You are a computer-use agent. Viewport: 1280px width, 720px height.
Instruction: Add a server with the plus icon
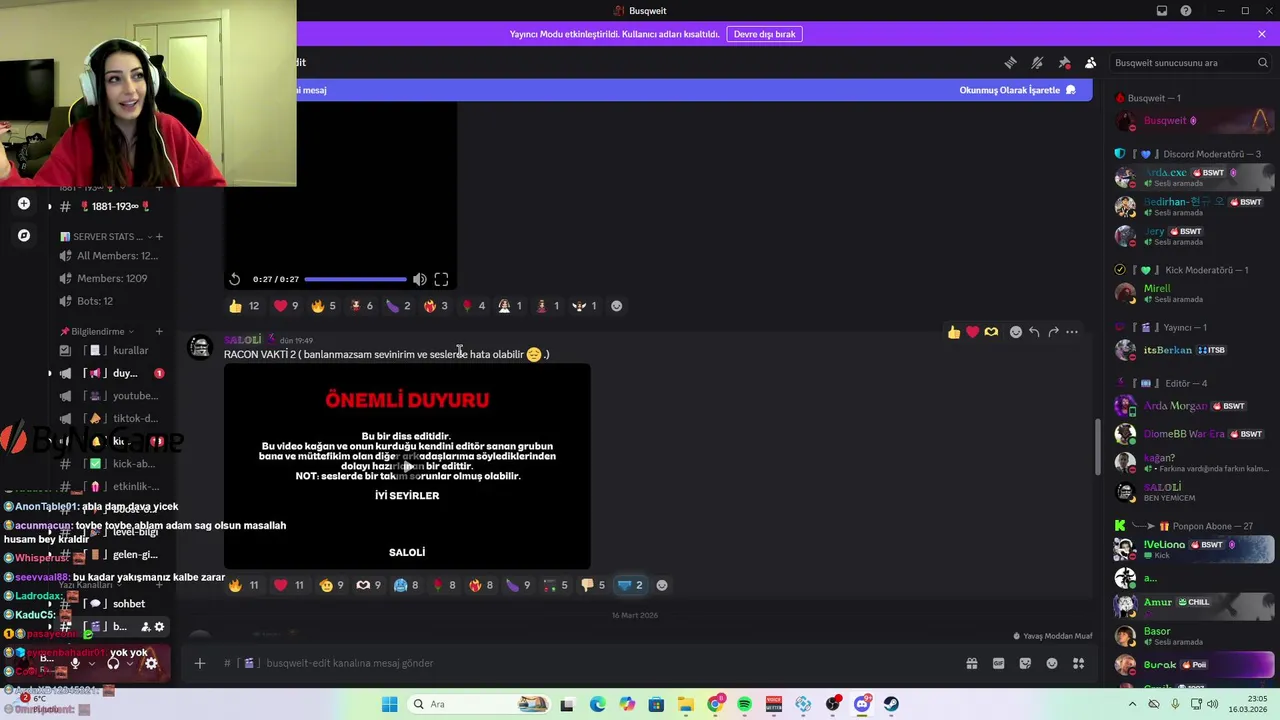click(24, 204)
